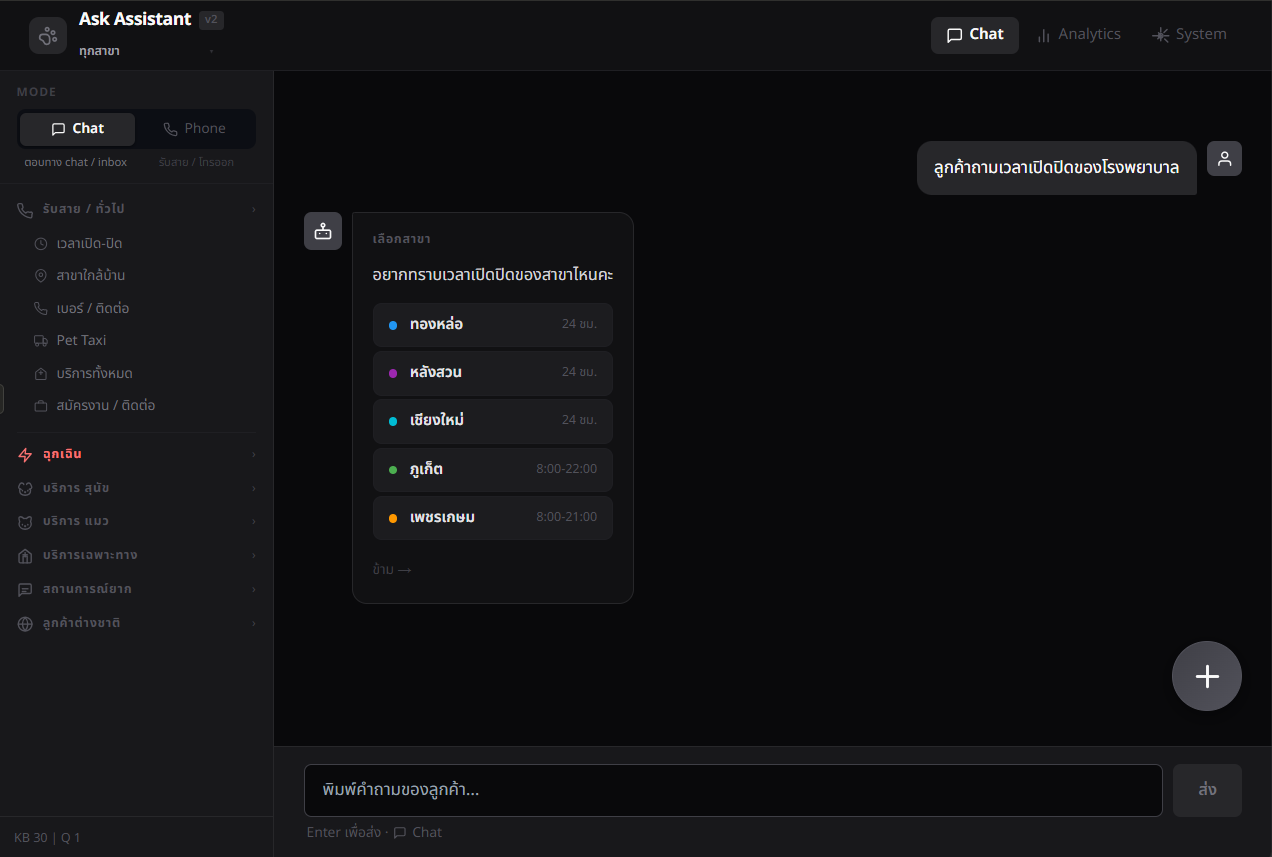Click the lightning bolt icon for ฉุกเฉิน
The image size is (1272, 857).
click(x=24, y=454)
